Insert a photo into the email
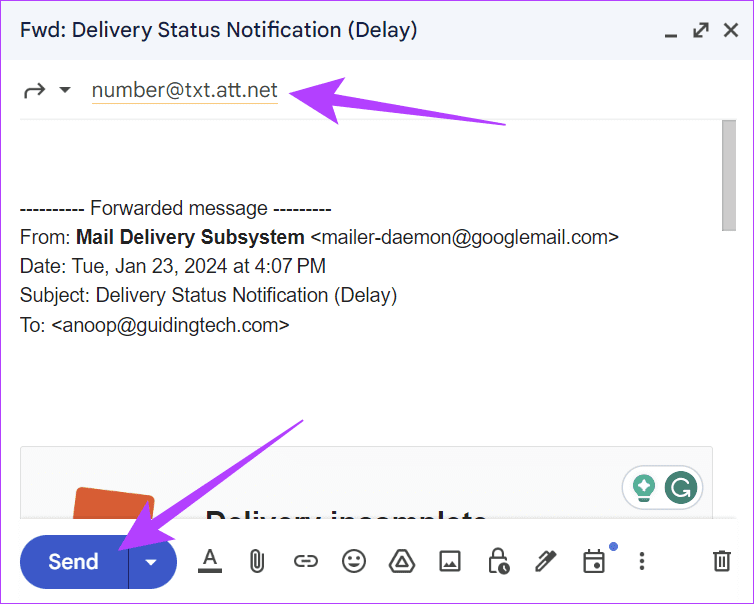Viewport: 754px width, 605px height. point(449,562)
